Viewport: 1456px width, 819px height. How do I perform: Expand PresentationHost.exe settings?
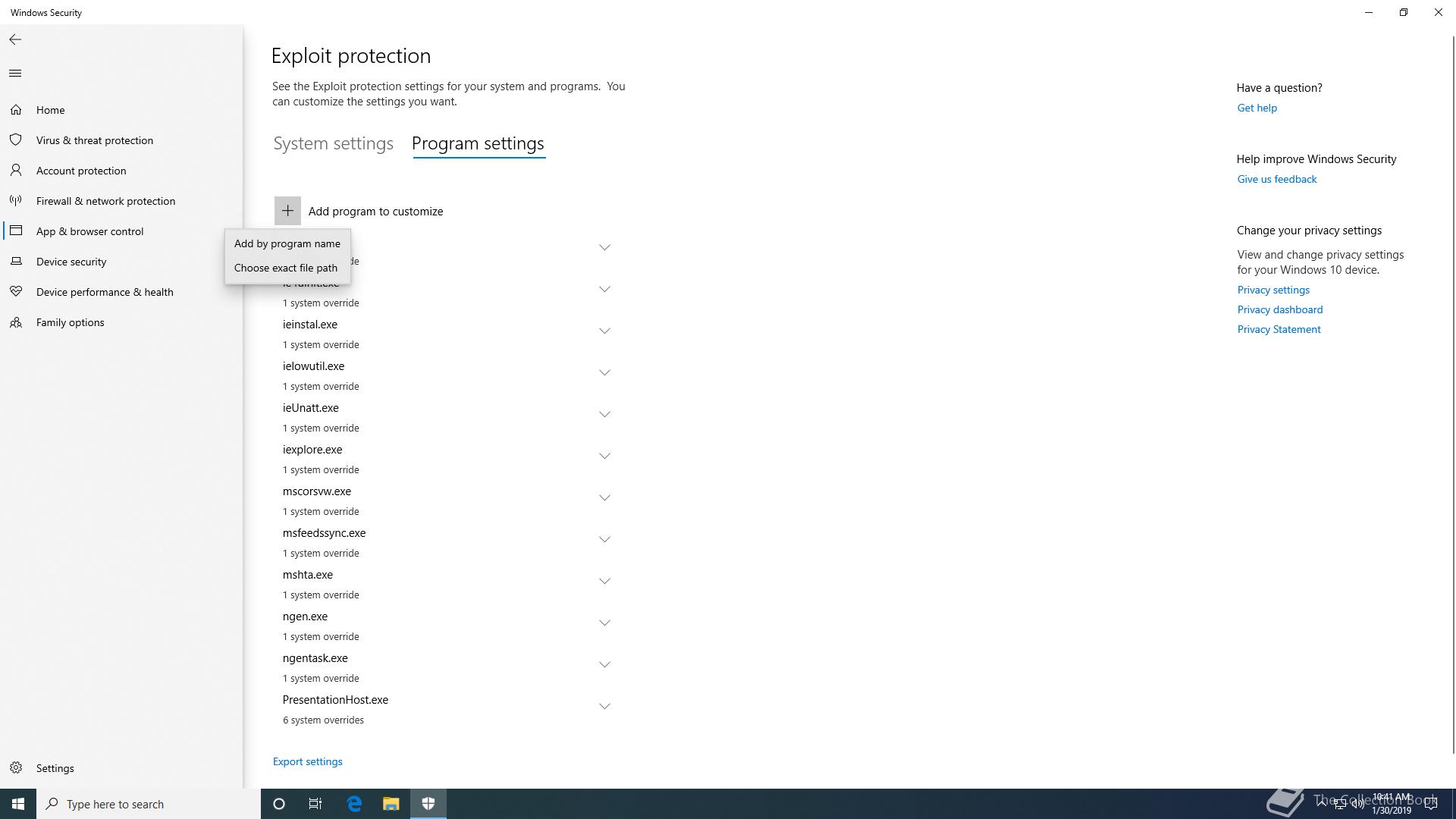604,706
